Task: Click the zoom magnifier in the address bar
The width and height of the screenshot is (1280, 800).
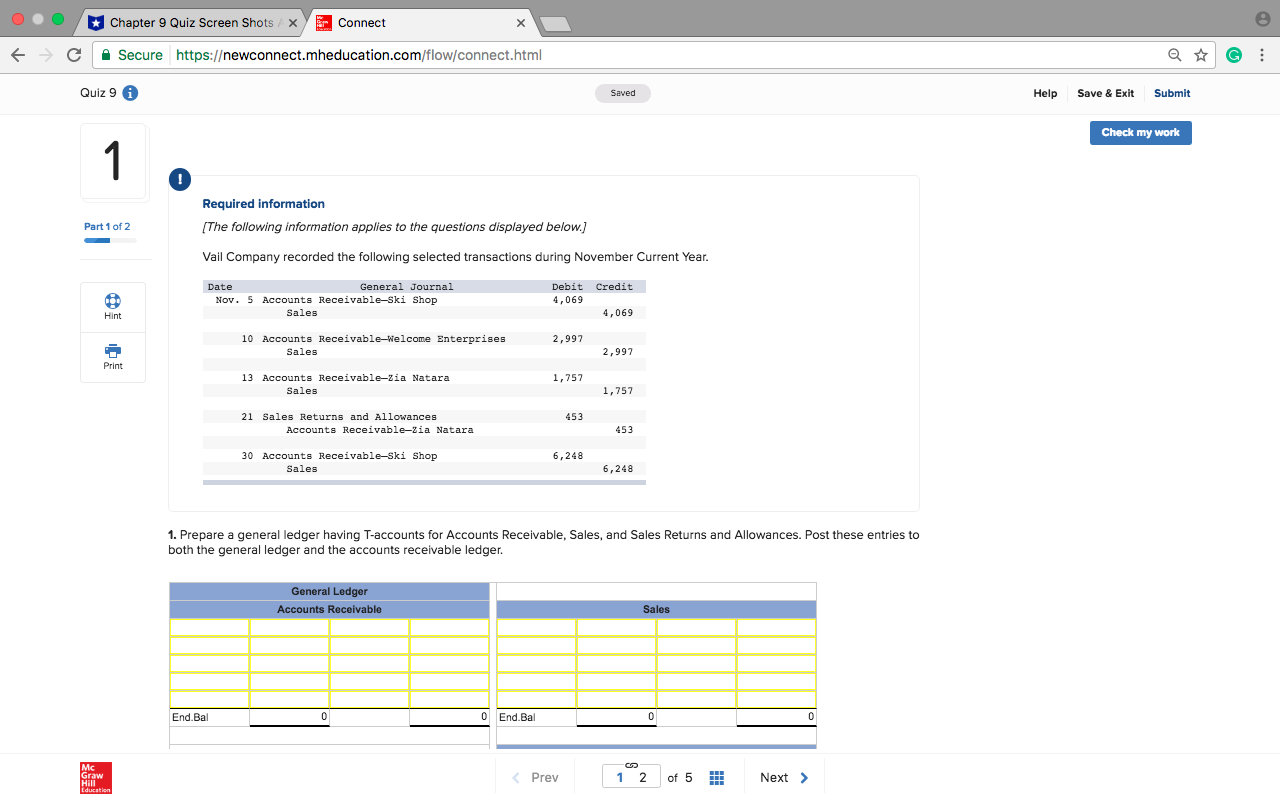Action: [1174, 55]
